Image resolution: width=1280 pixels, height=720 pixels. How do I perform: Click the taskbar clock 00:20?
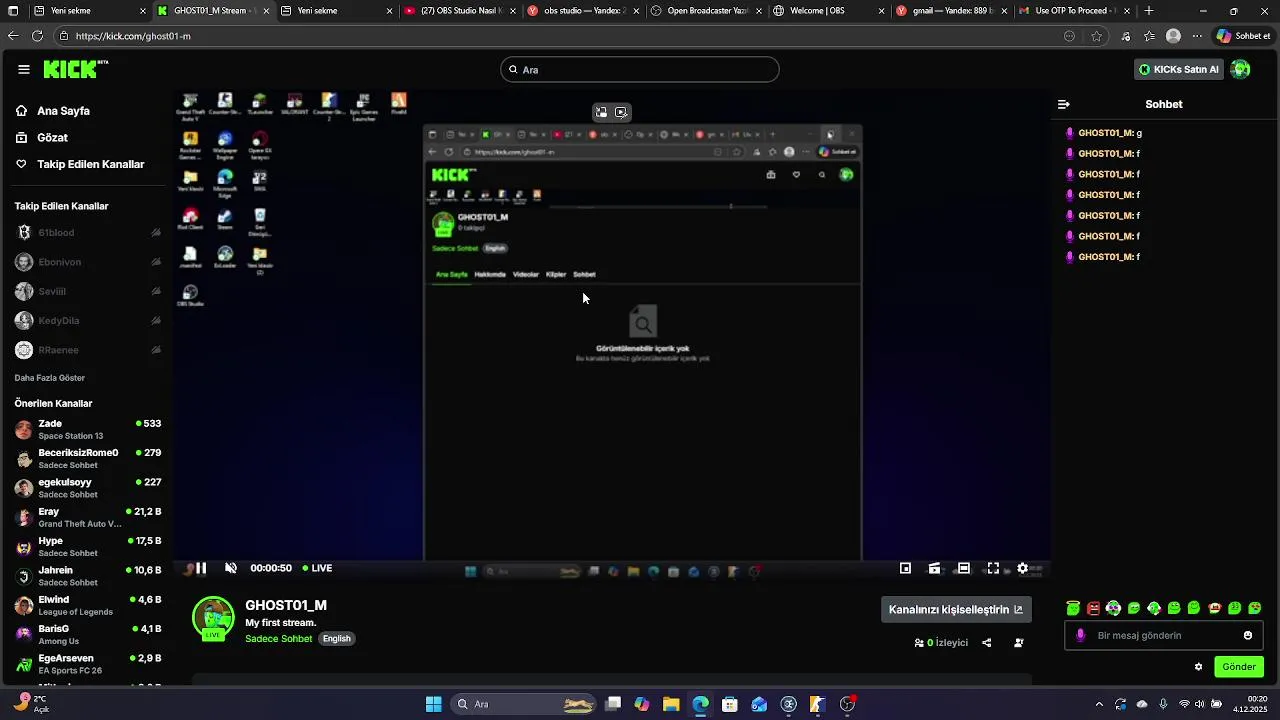pyautogui.click(x=1250, y=704)
